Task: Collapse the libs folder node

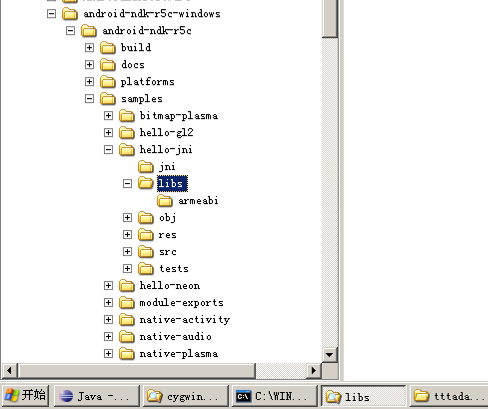Action: [x=127, y=184]
